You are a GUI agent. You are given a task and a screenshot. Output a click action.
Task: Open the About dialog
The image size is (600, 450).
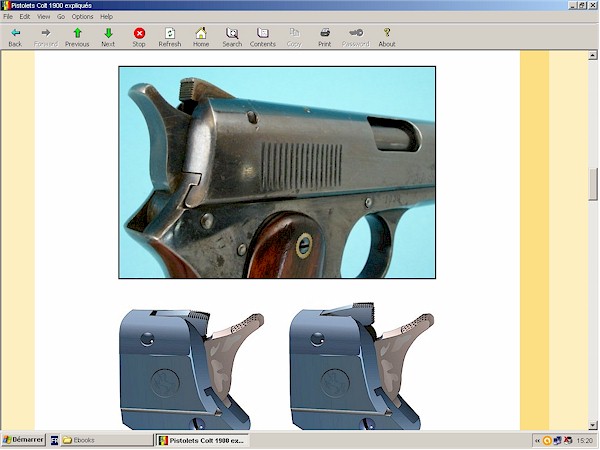coord(387,38)
